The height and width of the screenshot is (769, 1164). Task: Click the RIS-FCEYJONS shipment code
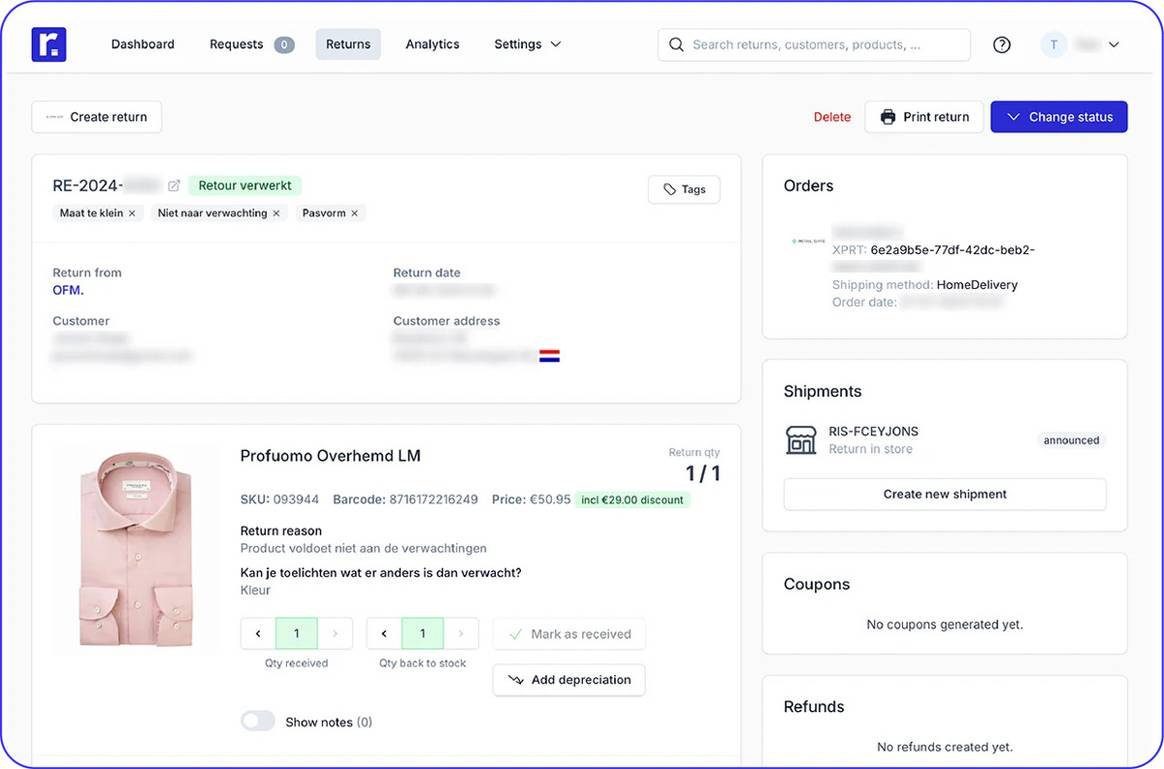coord(874,431)
